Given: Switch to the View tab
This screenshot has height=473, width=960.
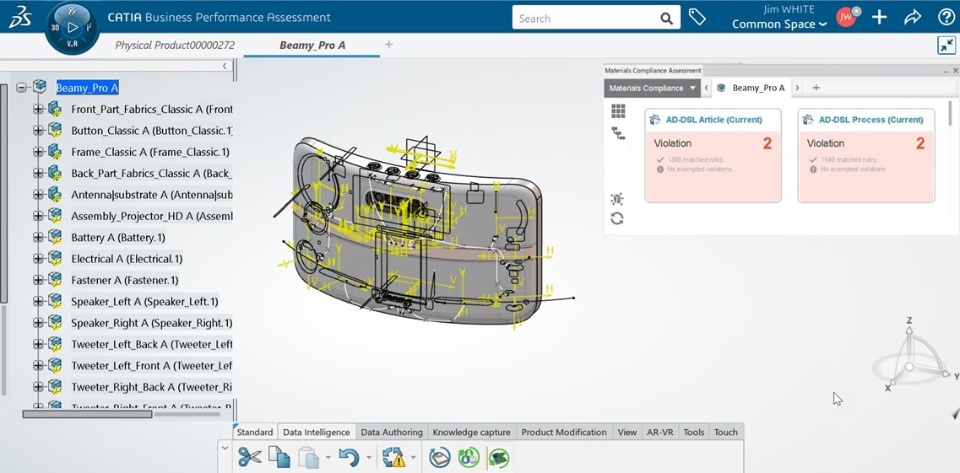Looking at the screenshot, I should pyautogui.click(x=627, y=432).
